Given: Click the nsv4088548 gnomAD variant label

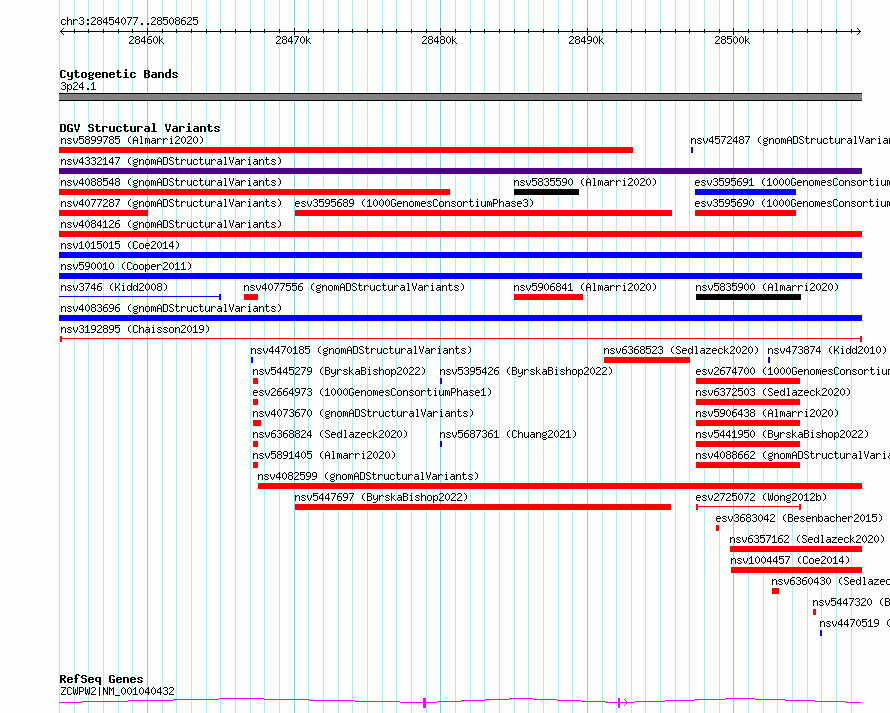Looking at the screenshot, I should pos(171,182).
